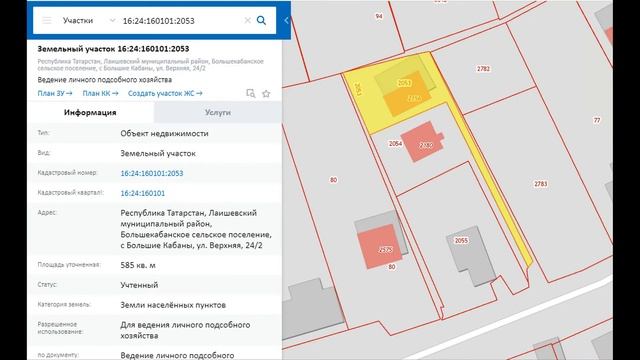Select the Учтенный status value
Image resolution: width=640 pixels, height=360 pixels.
point(139,285)
